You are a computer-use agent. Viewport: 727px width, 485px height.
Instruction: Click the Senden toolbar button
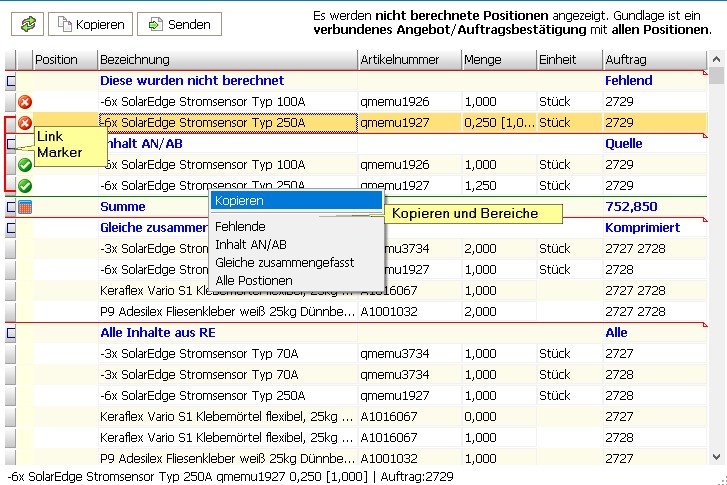tap(179, 23)
